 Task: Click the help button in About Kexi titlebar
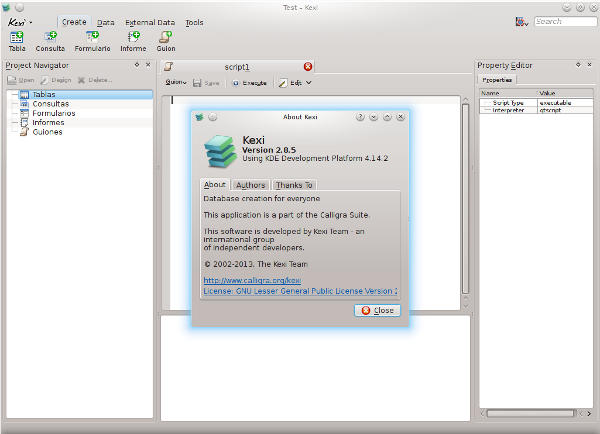pyautogui.click(x=360, y=117)
